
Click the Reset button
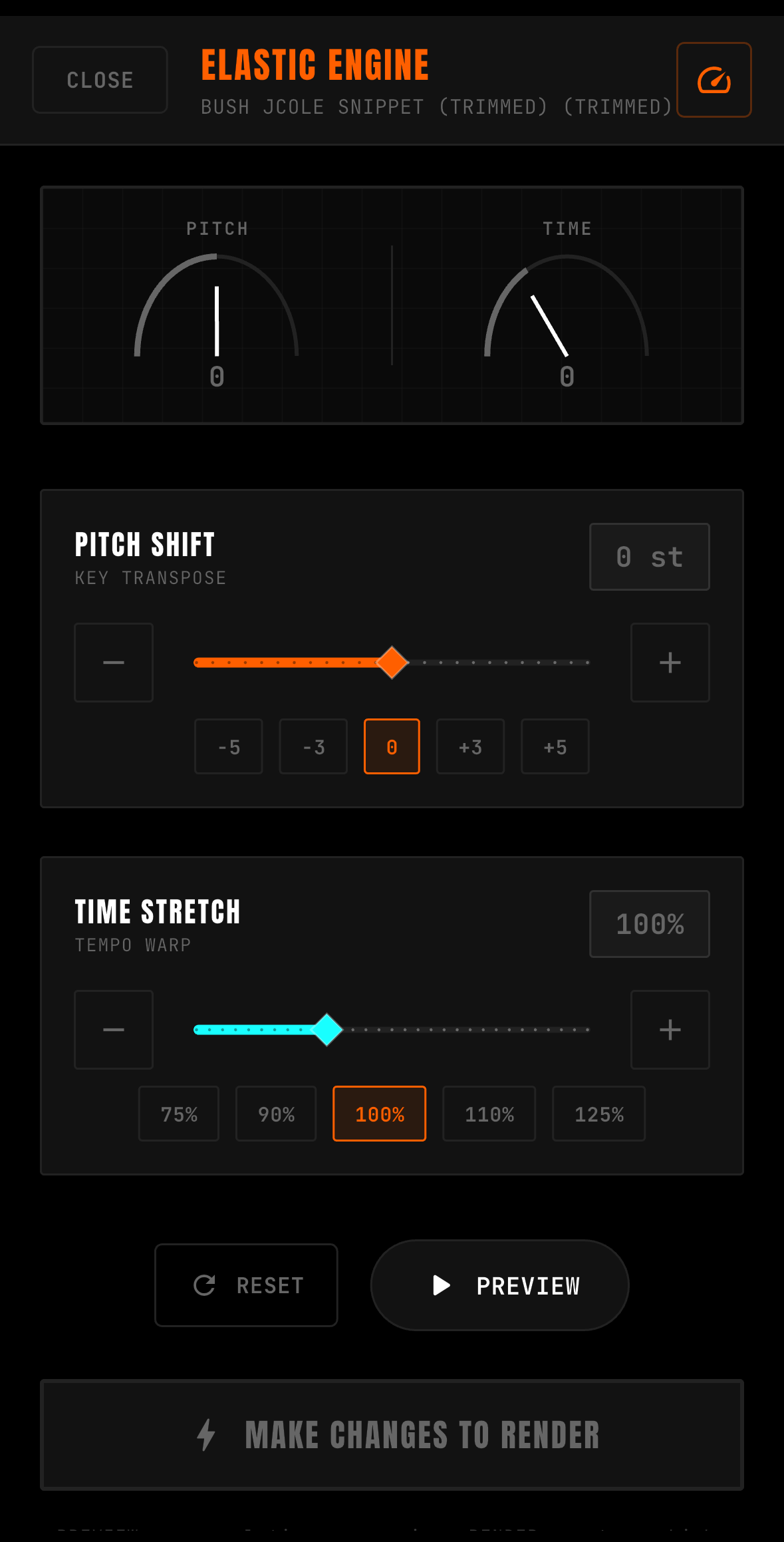point(246,1285)
